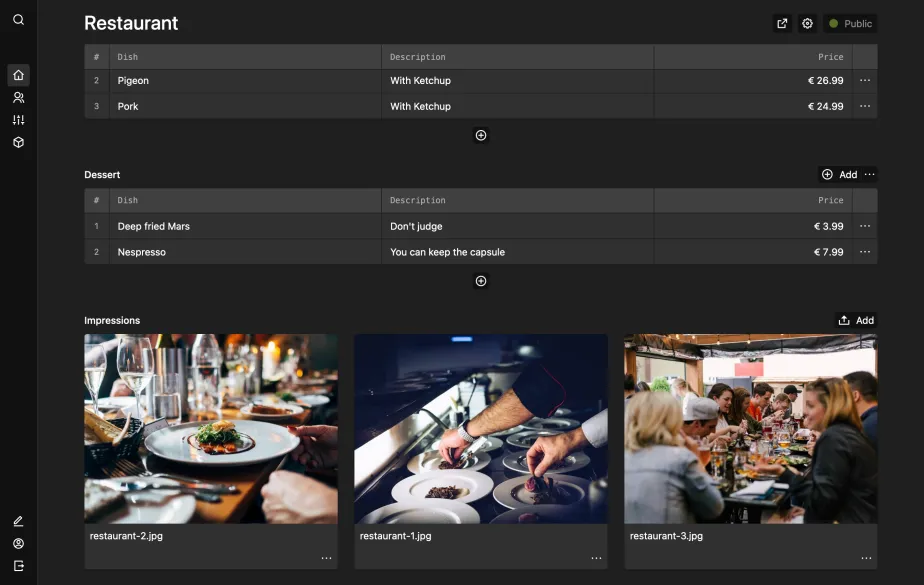924x585 pixels.
Task: Open the search icon in sidebar
Action: [x=18, y=20]
